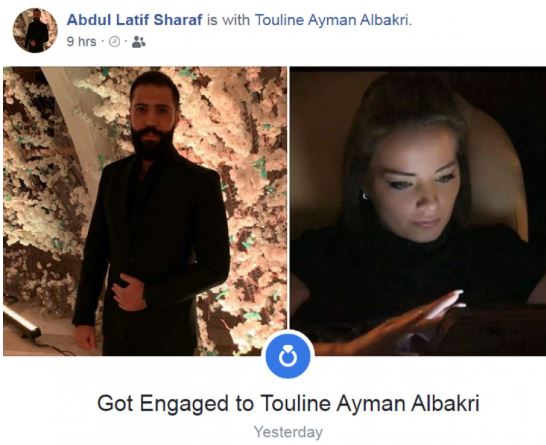The image size is (546, 445).
Task: View the right image of dimly lit woman
Action: tap(418, 211)
